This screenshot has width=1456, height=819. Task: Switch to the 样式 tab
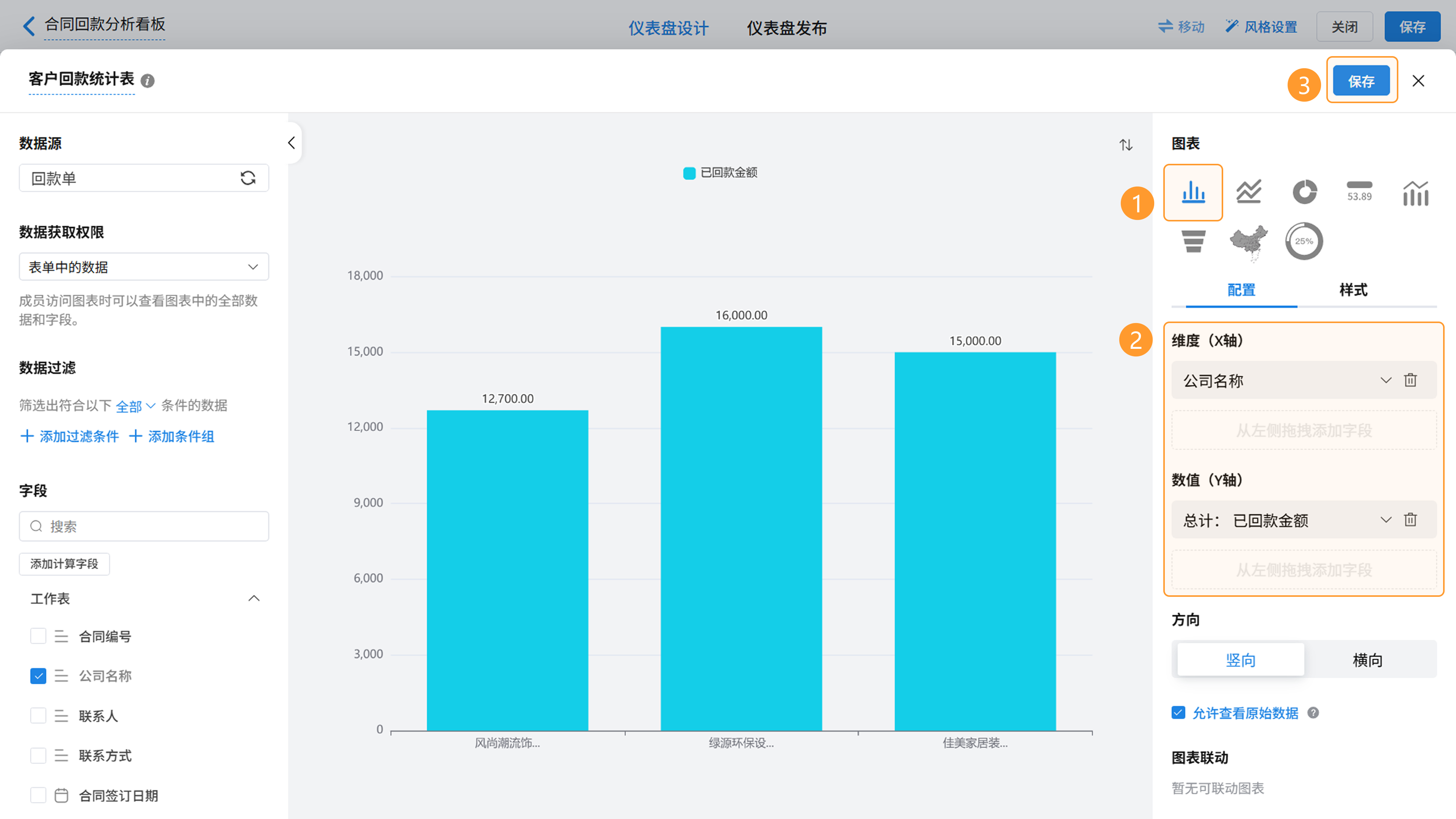coord(1352,290)
